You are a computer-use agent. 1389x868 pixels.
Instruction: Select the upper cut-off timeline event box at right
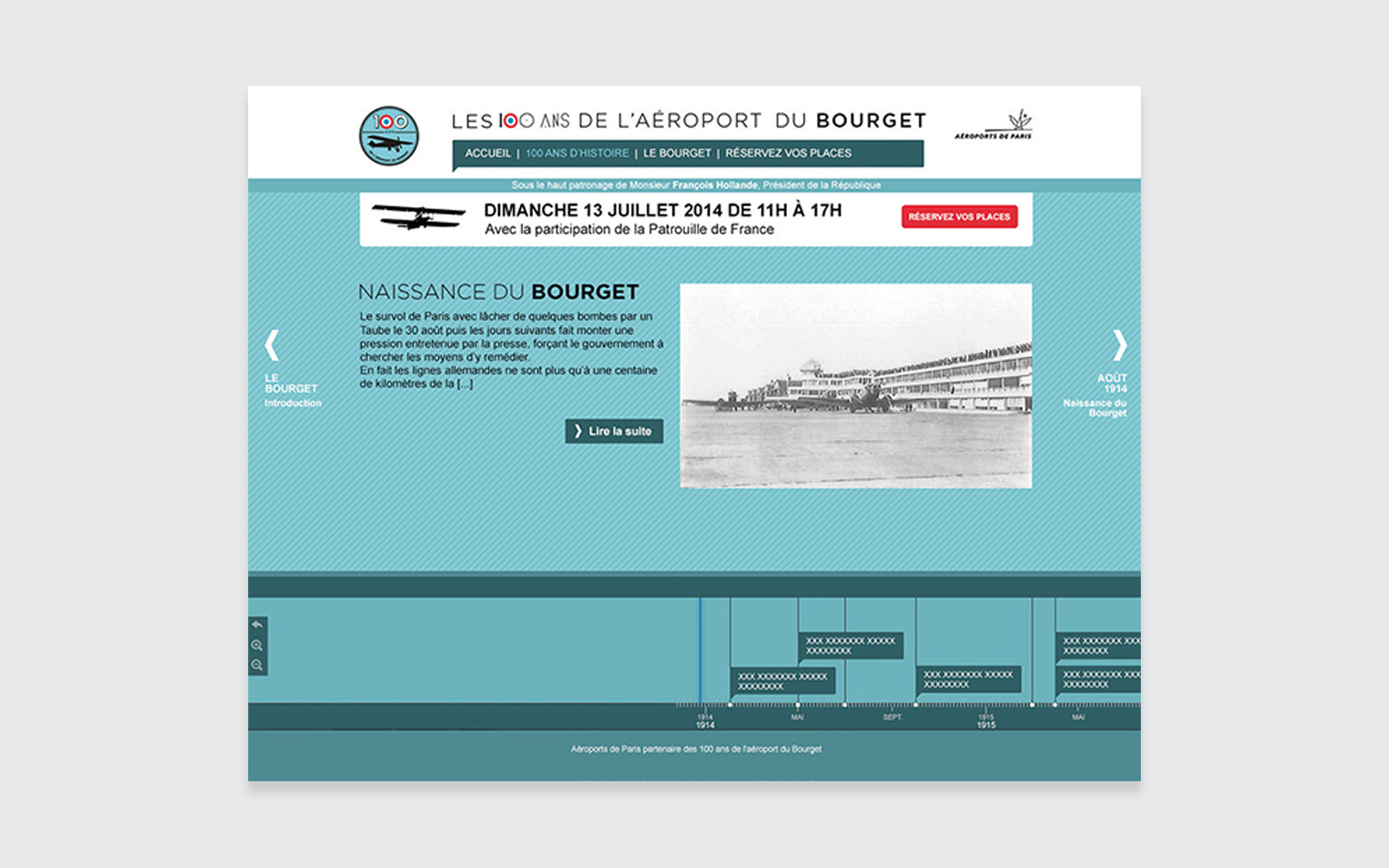pyautogui.click(x=1098, y=646)
